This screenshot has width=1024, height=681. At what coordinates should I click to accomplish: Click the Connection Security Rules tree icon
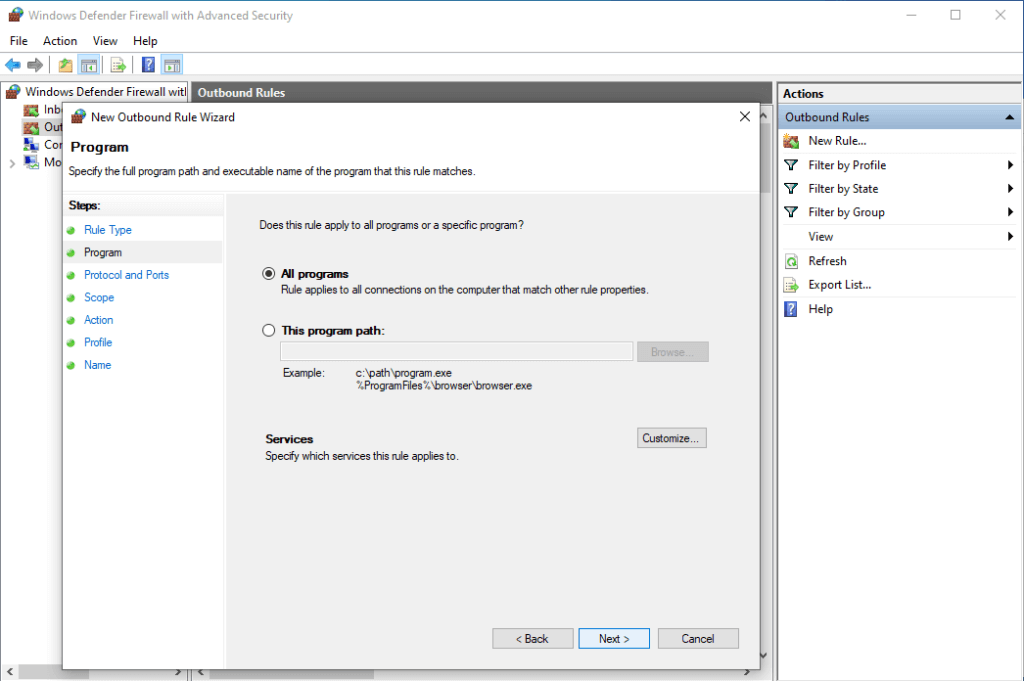(x=31, y=144)
